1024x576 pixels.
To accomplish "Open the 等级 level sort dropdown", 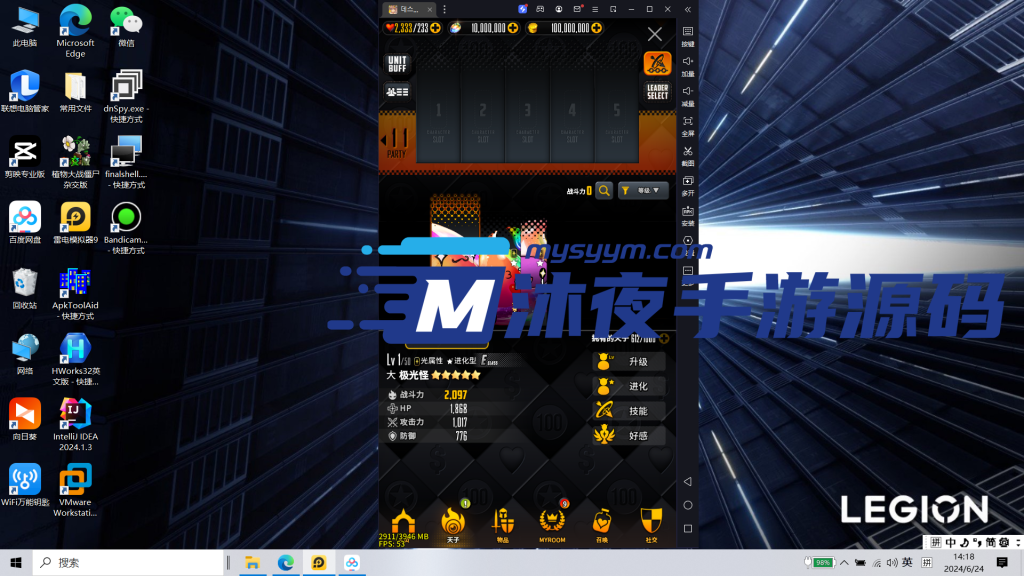I will tap(648, 190).
